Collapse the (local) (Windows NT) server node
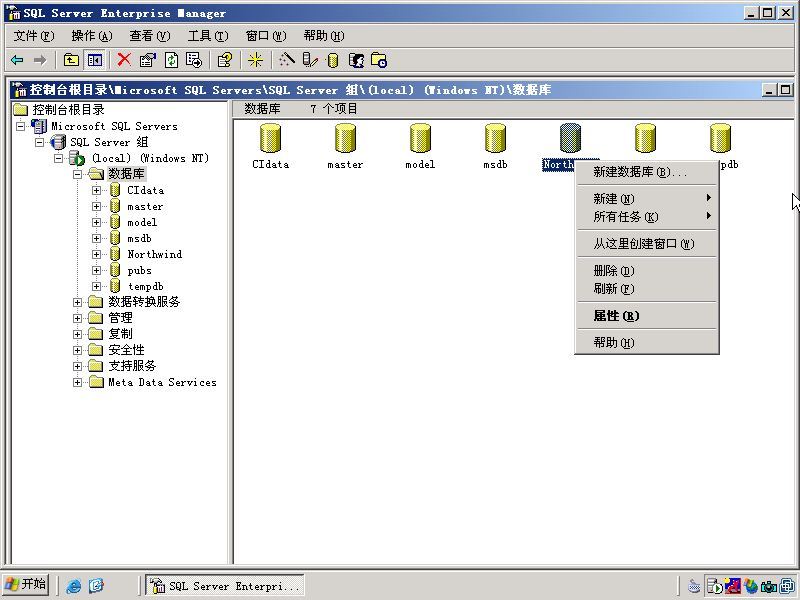This screenshot has width=800, height=600. point(58,158)
